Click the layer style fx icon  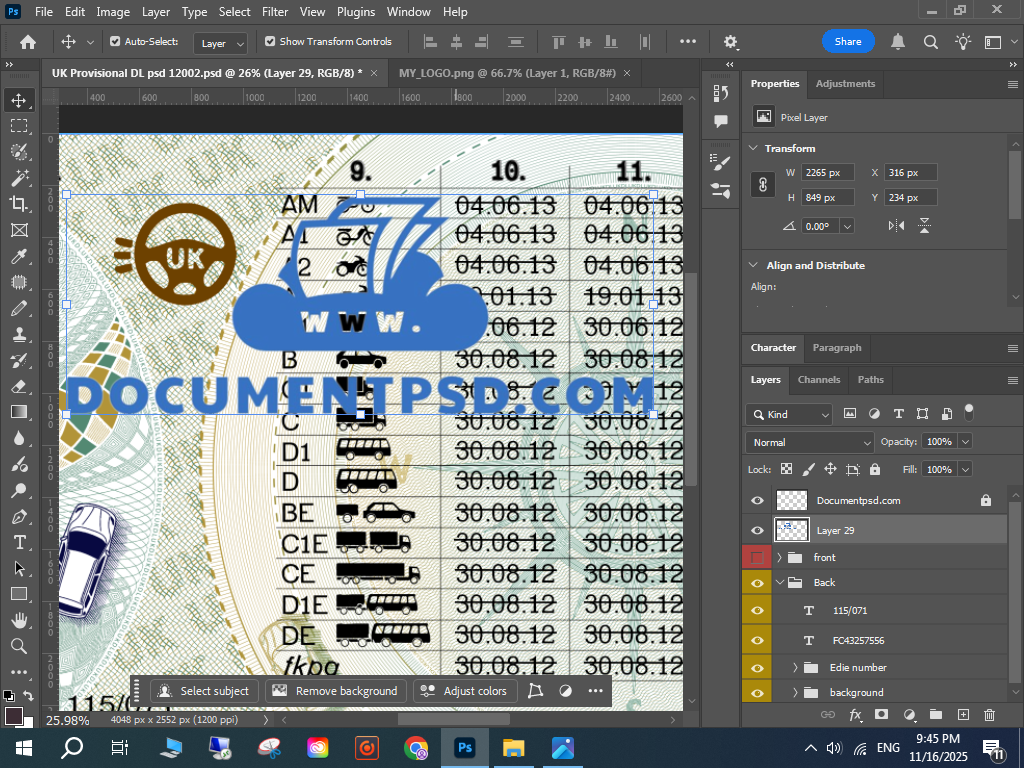click(855, 715)
